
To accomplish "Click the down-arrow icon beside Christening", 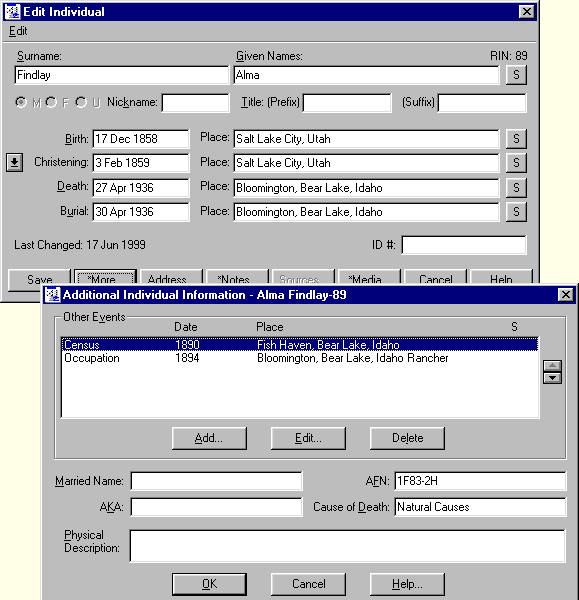I will (15, 162).
